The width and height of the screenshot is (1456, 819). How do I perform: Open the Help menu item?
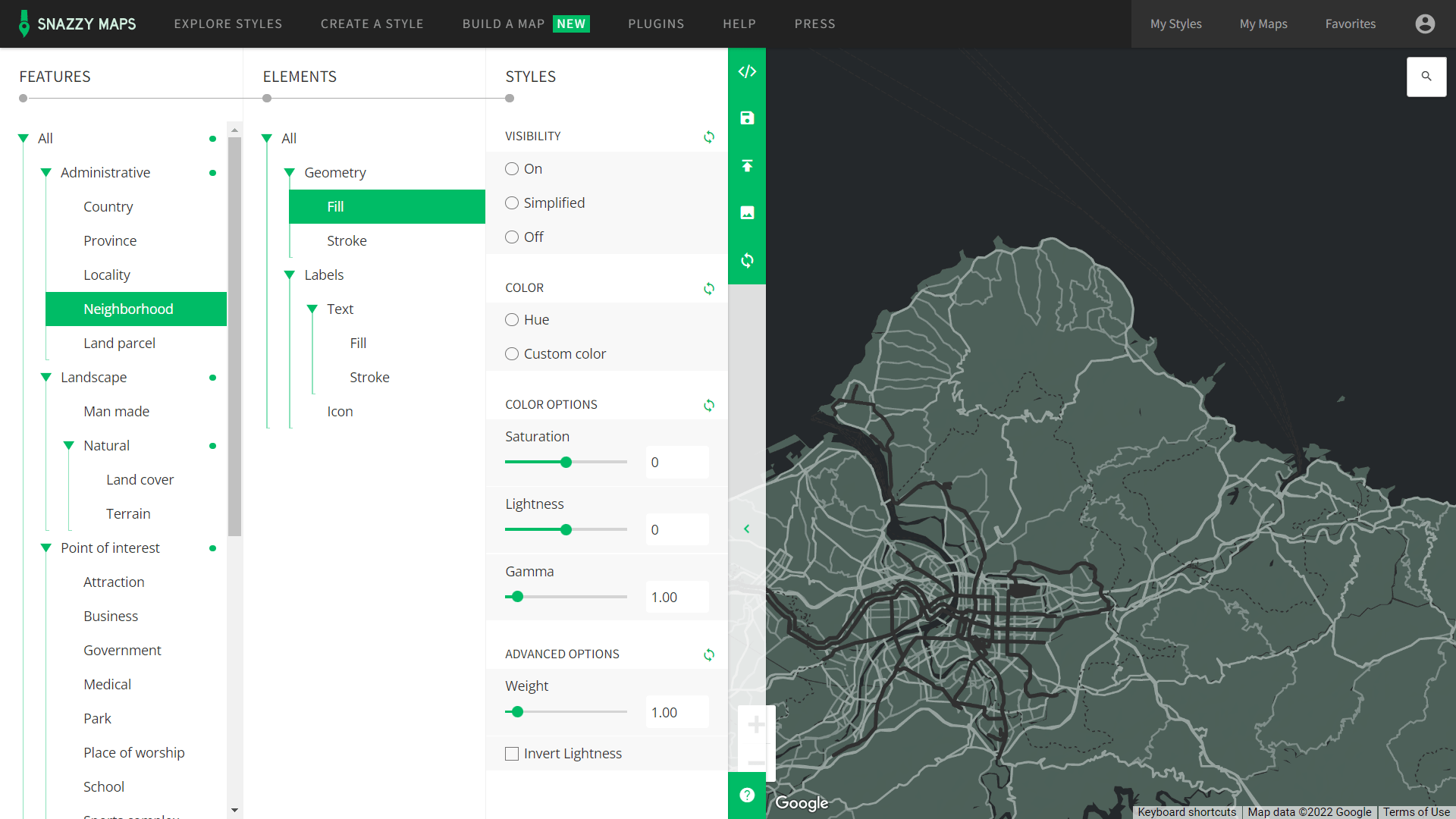(739, 24)
